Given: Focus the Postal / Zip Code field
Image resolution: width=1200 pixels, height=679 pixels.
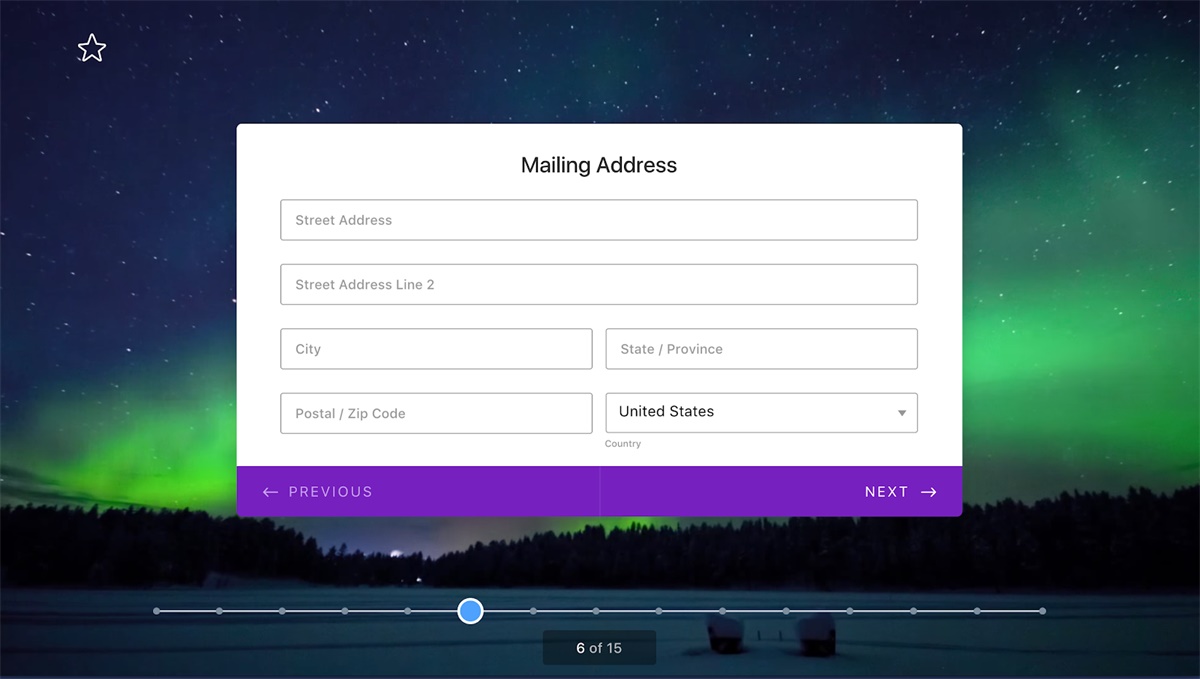Looking at the screenshot, I should tap(436, 413).
